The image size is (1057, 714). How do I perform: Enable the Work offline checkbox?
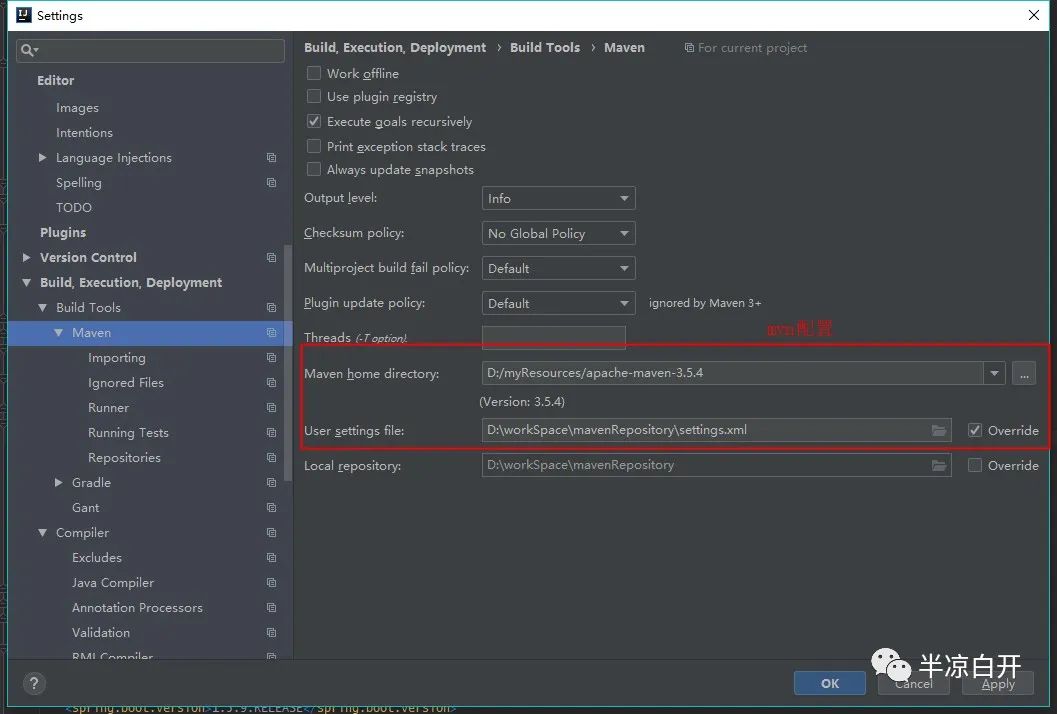click(x=313, y=73)
